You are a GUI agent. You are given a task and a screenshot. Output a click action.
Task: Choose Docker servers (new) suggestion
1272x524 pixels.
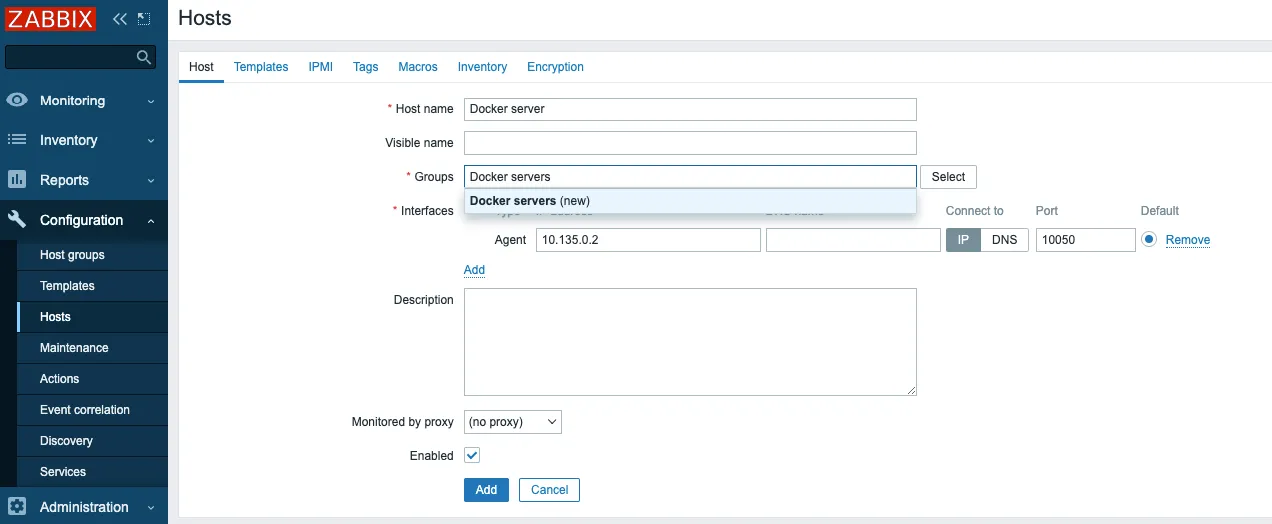pyautogui.click(x=690, y=201)
